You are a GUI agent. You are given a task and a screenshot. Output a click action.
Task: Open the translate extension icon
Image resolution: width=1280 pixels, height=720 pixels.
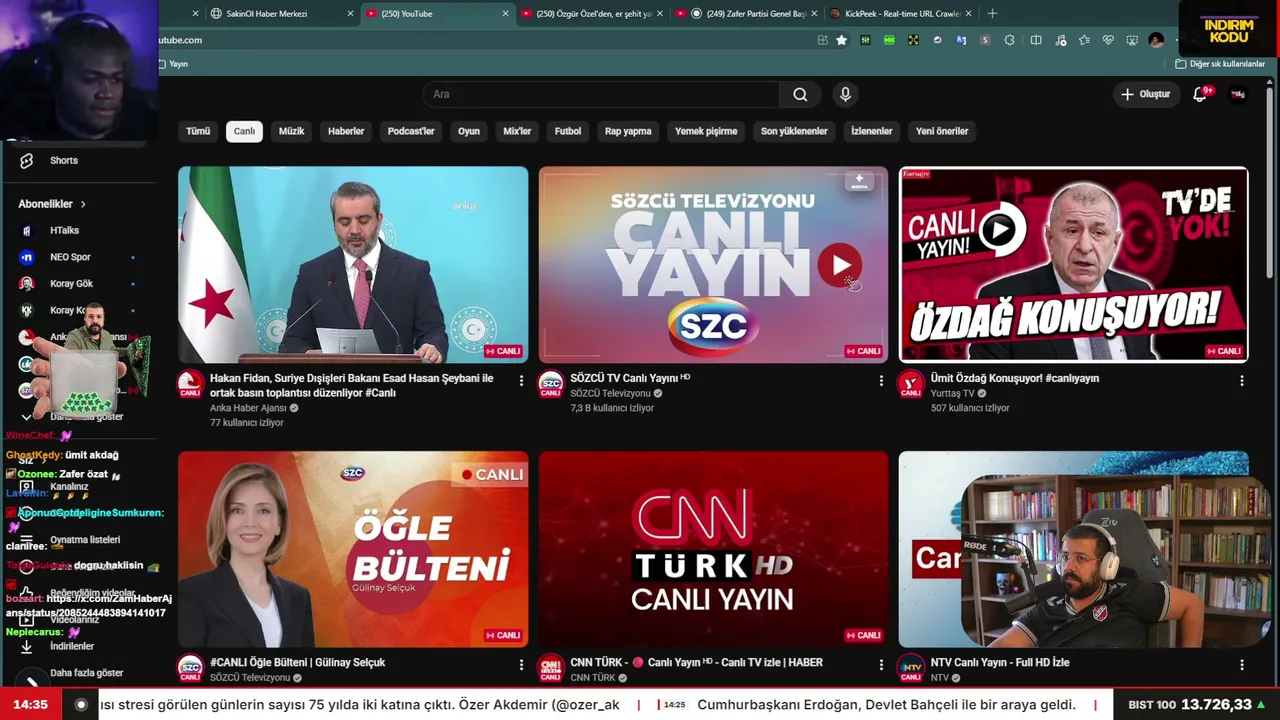tap(961, 40)
